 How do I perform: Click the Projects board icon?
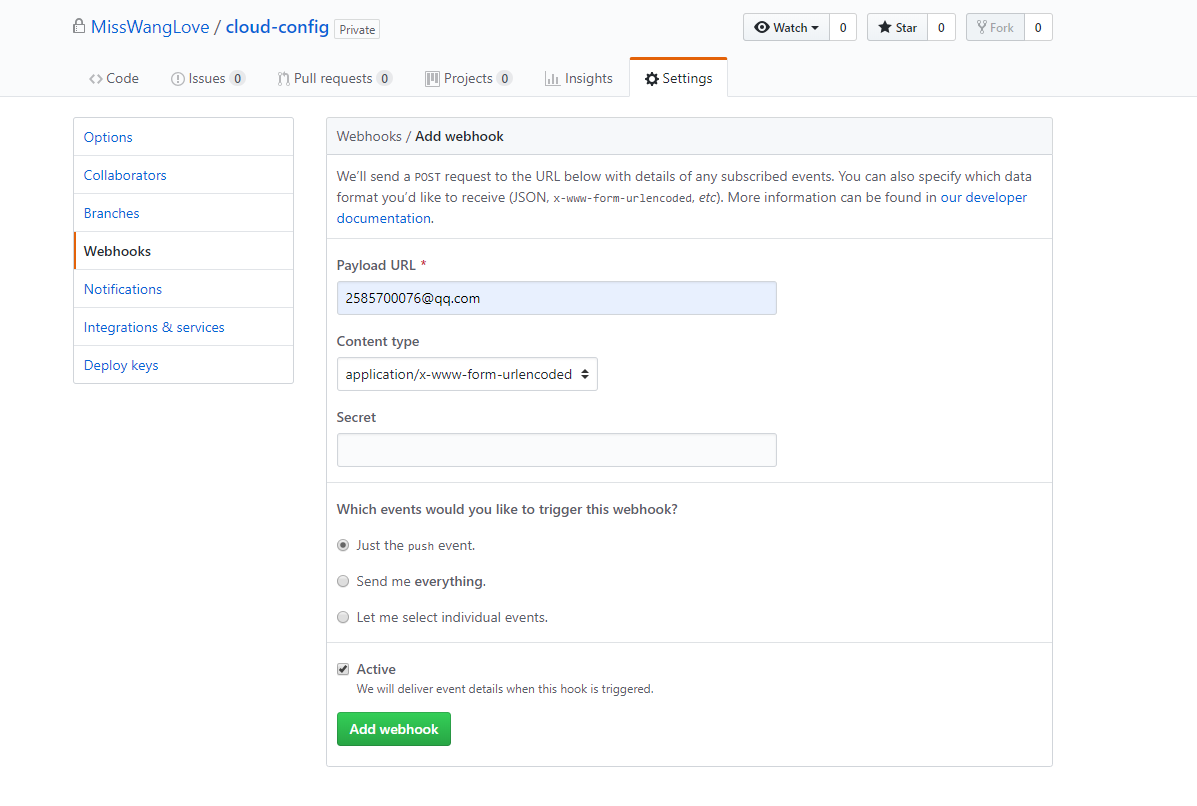(432, 79)
